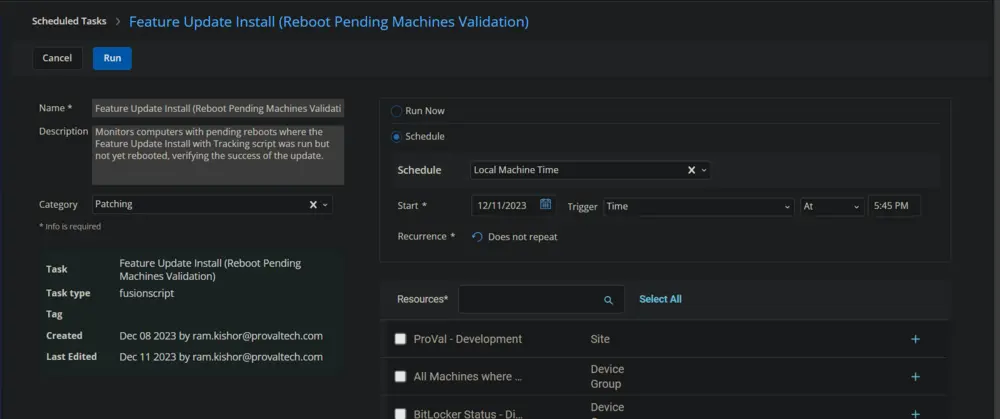Add All Machines where group with plus
The height and width of the screenshot is (419, 1000).
pyautogui.click(x=915, y=377)
